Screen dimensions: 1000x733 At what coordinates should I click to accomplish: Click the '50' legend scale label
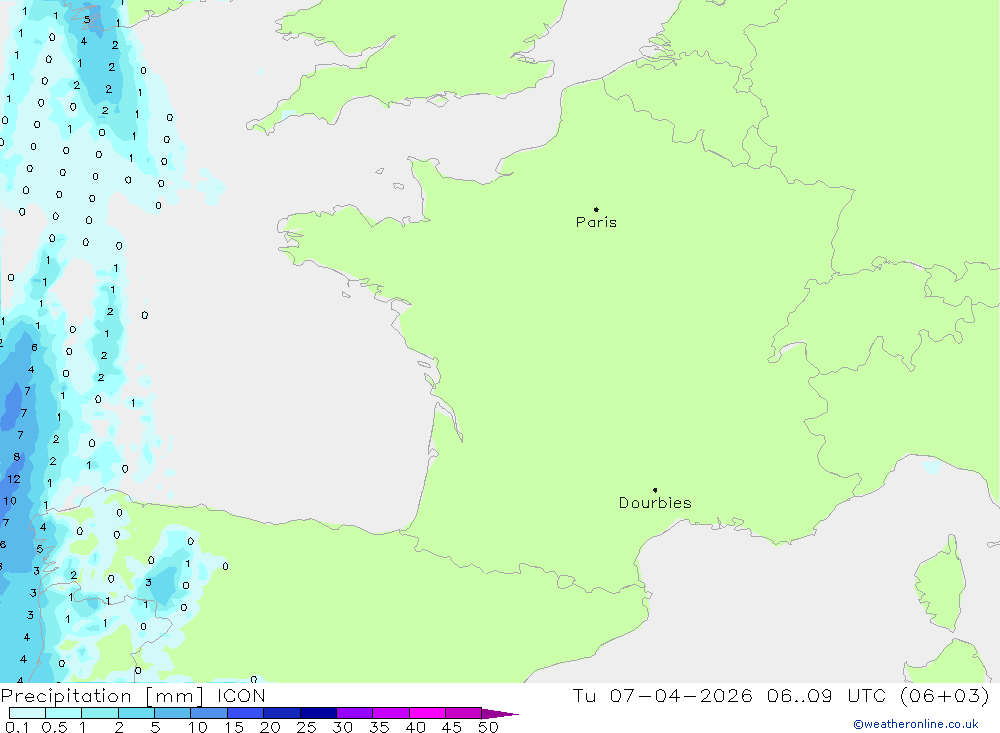click(488, 727)
